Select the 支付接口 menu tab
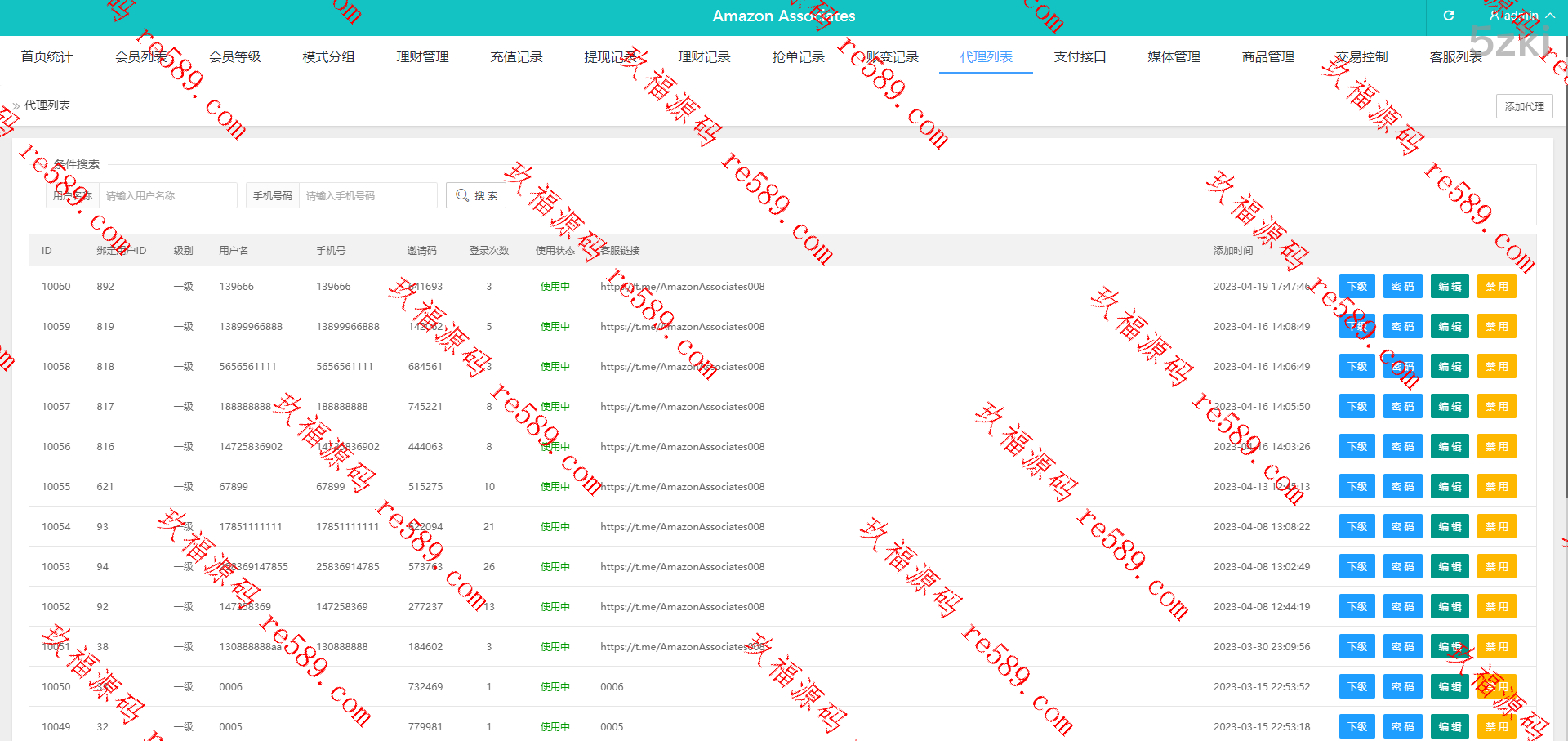Image resolution: width=1568 pixels, height=741 pixels. coord(1080,56)
